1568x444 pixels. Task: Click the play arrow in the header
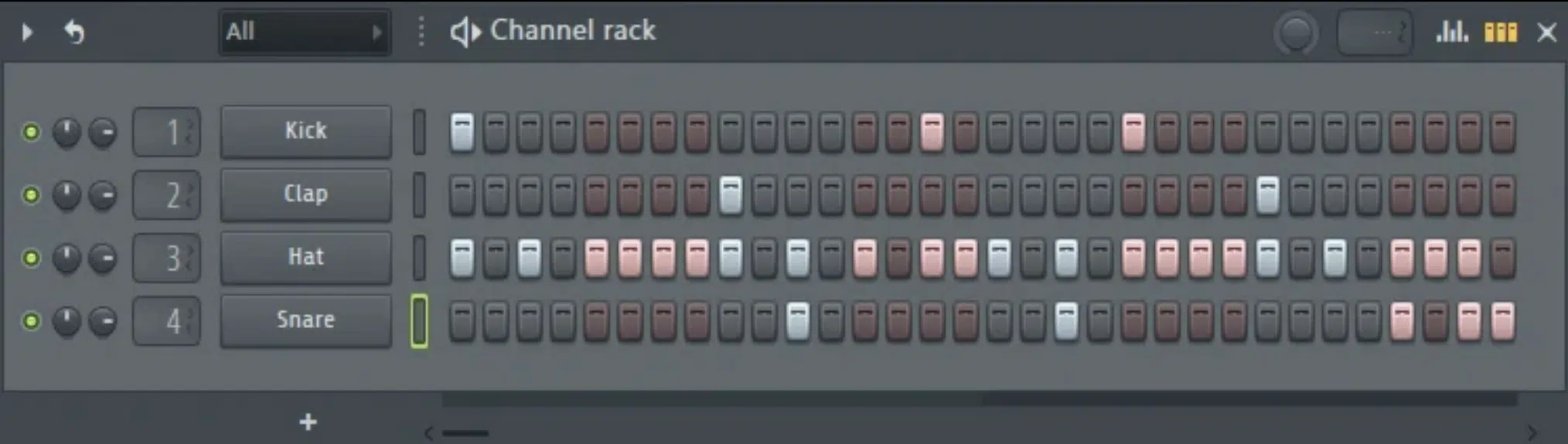coord(28,32)
